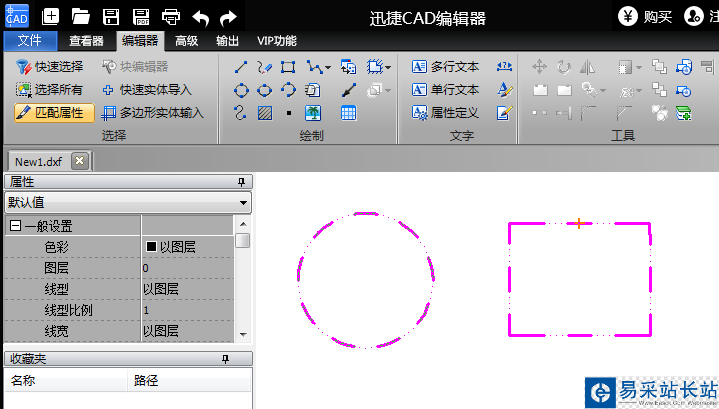
Task: Insert image using the picture icon
Action: [313, 113]
